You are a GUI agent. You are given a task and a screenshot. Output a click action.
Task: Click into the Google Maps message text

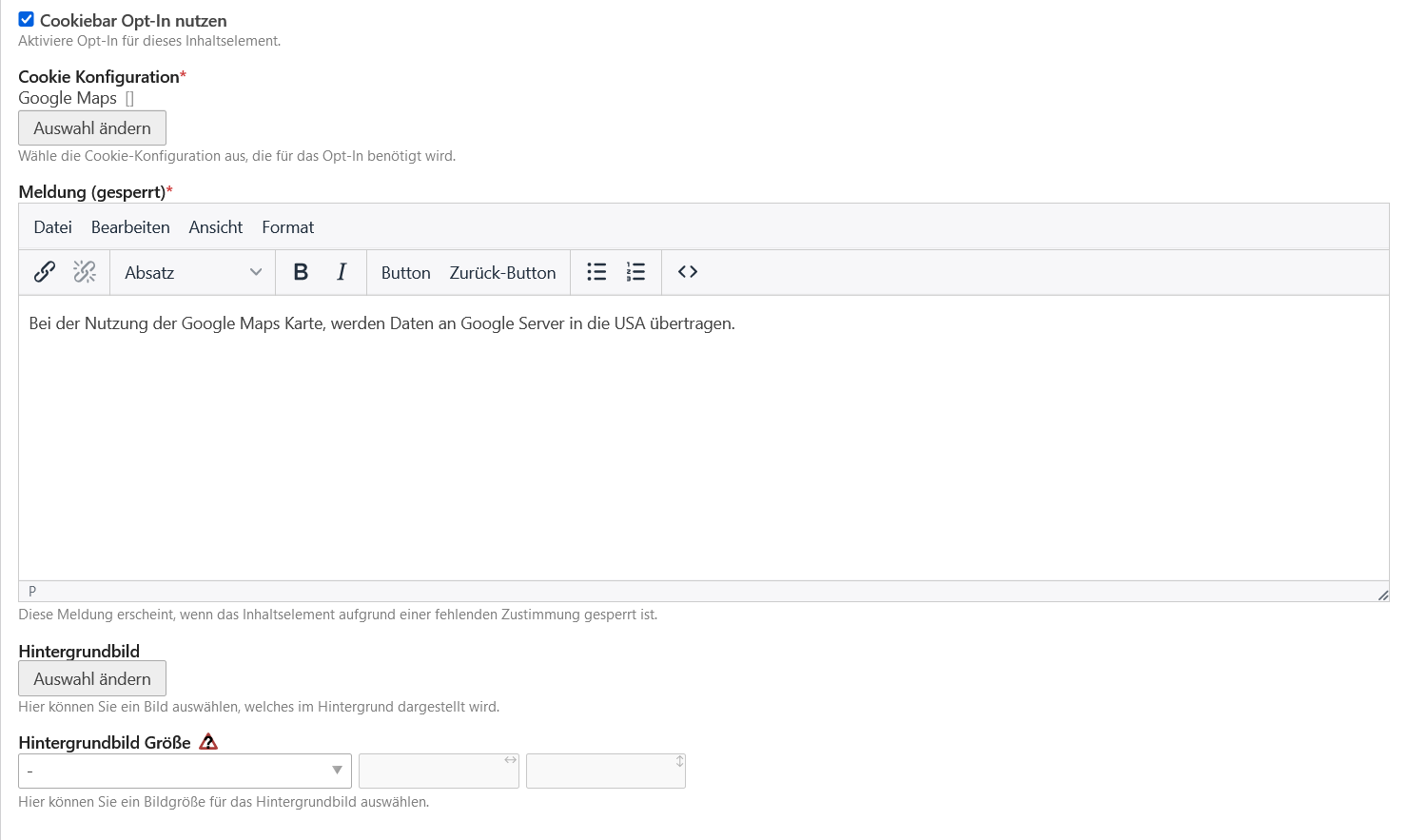381,323
